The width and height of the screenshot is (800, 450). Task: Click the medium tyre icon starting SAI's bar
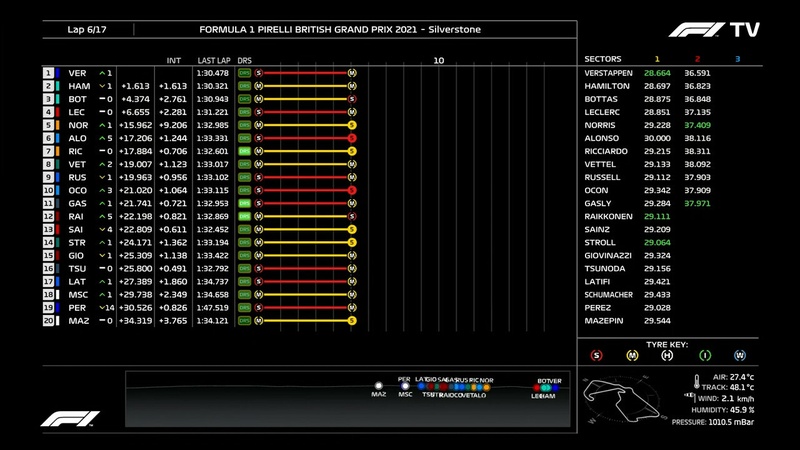259,230
